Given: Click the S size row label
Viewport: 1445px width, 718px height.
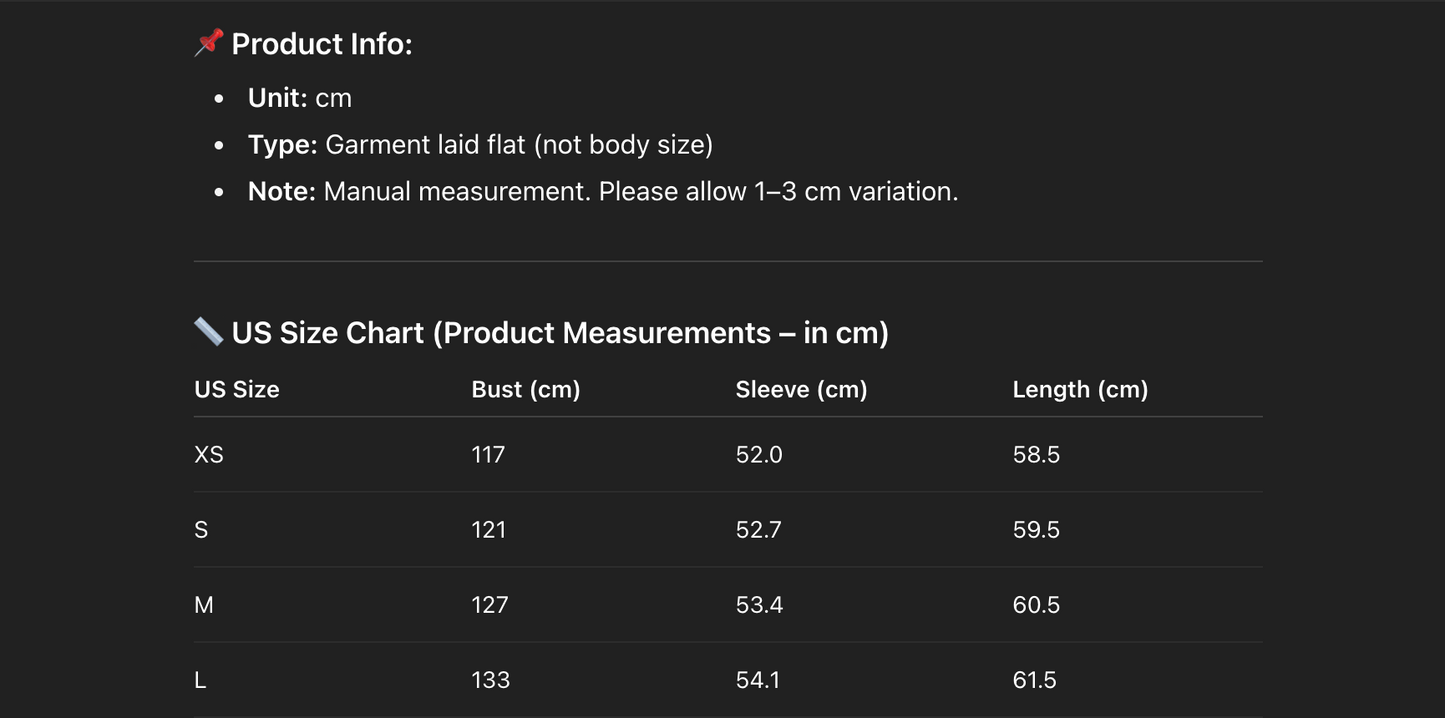Looking at the screenshot, I should (x=201, y=529).
